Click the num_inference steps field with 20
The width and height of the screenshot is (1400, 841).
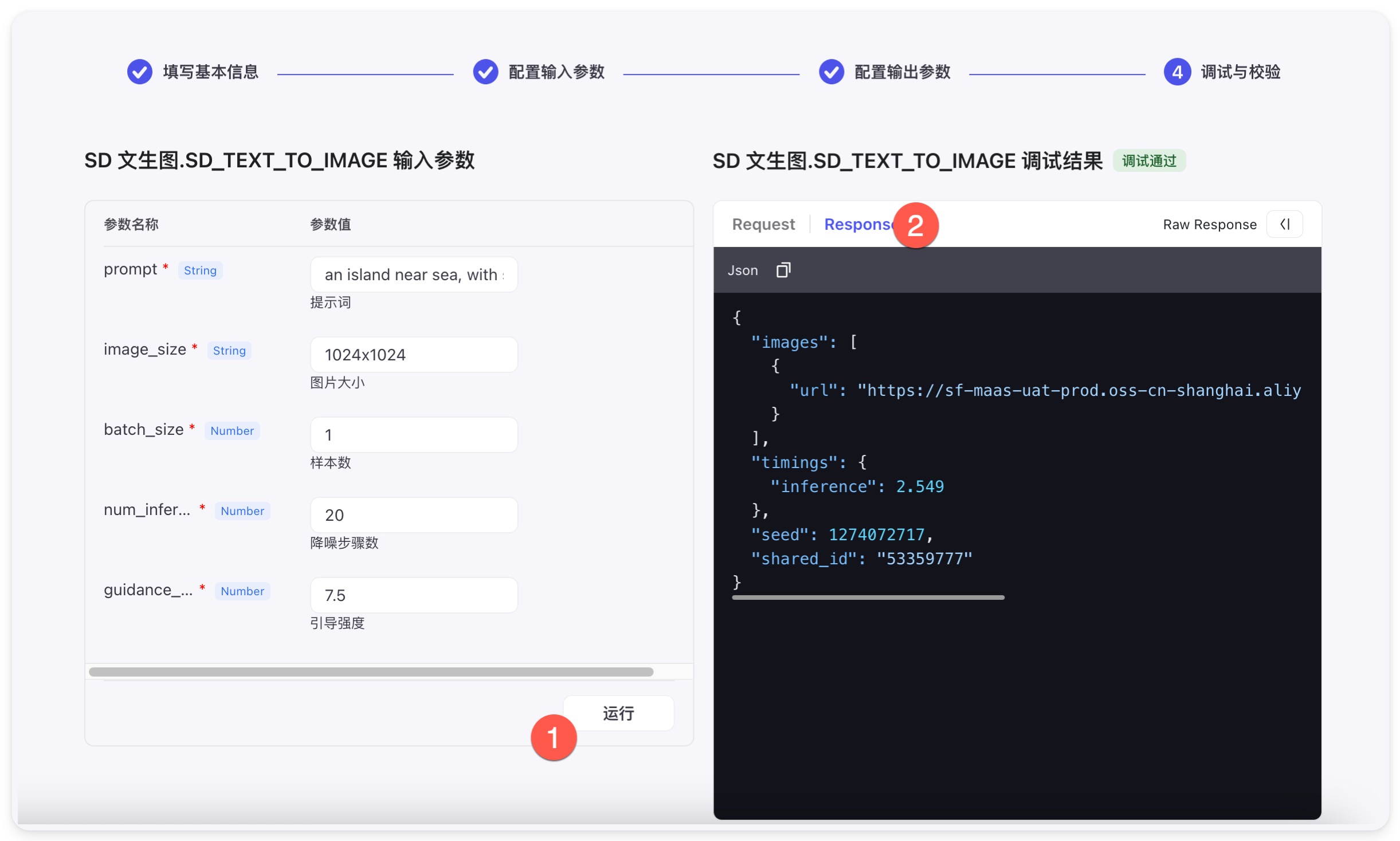[413, 515]
